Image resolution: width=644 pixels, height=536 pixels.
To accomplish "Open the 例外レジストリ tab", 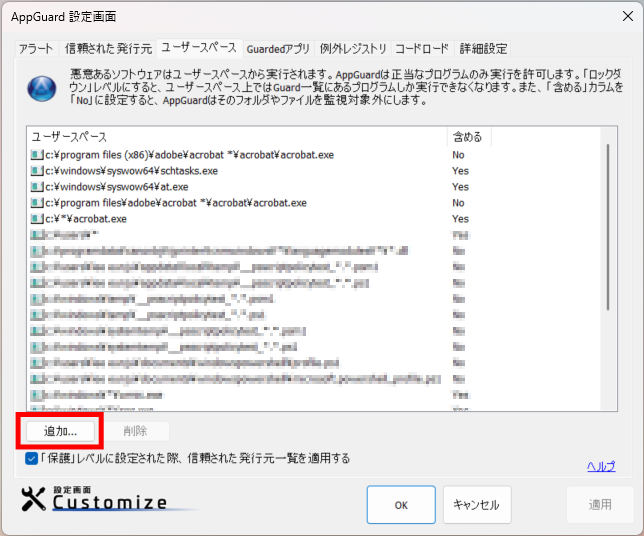I will point(353,48).
